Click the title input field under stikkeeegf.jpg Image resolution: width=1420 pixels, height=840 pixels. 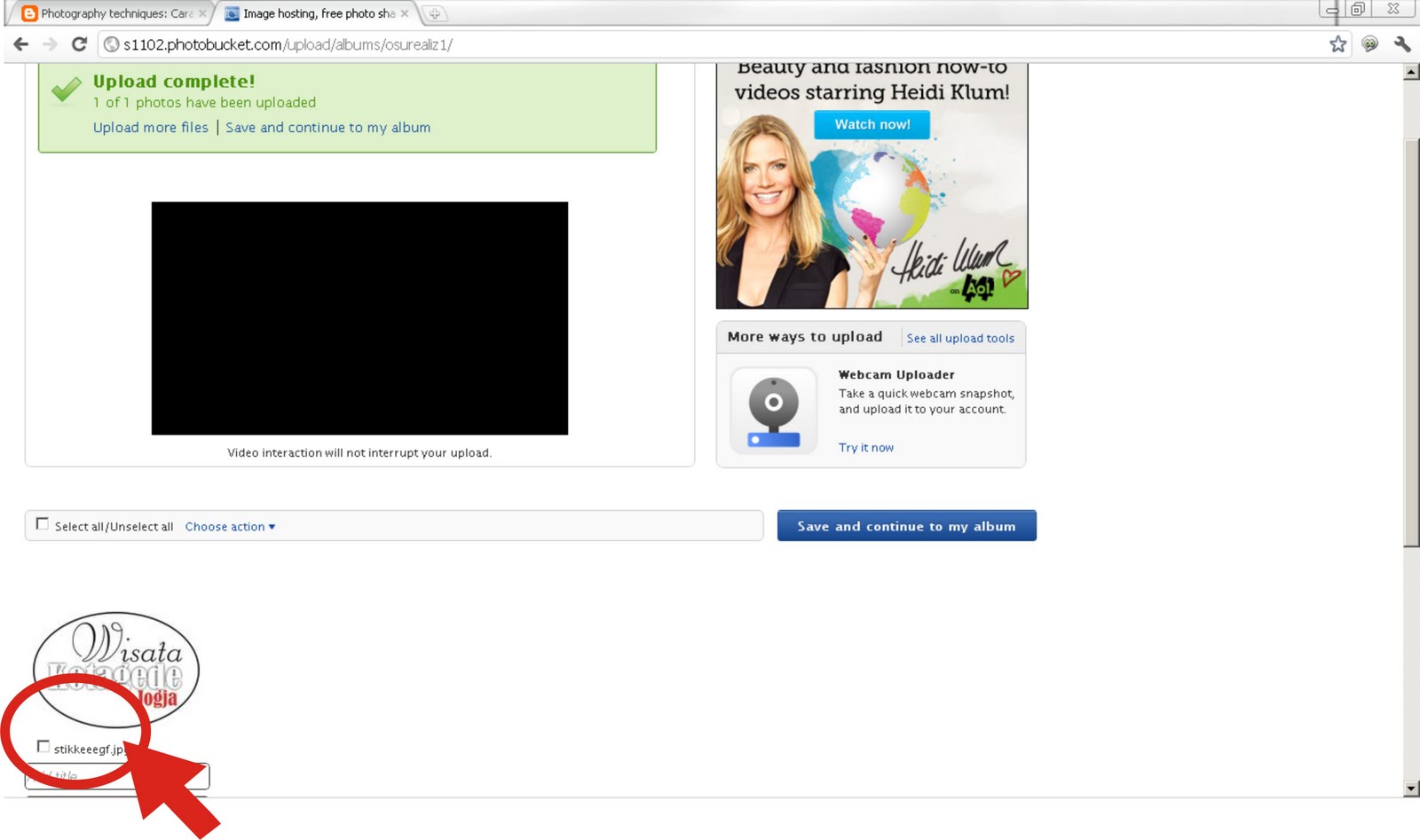117,776
